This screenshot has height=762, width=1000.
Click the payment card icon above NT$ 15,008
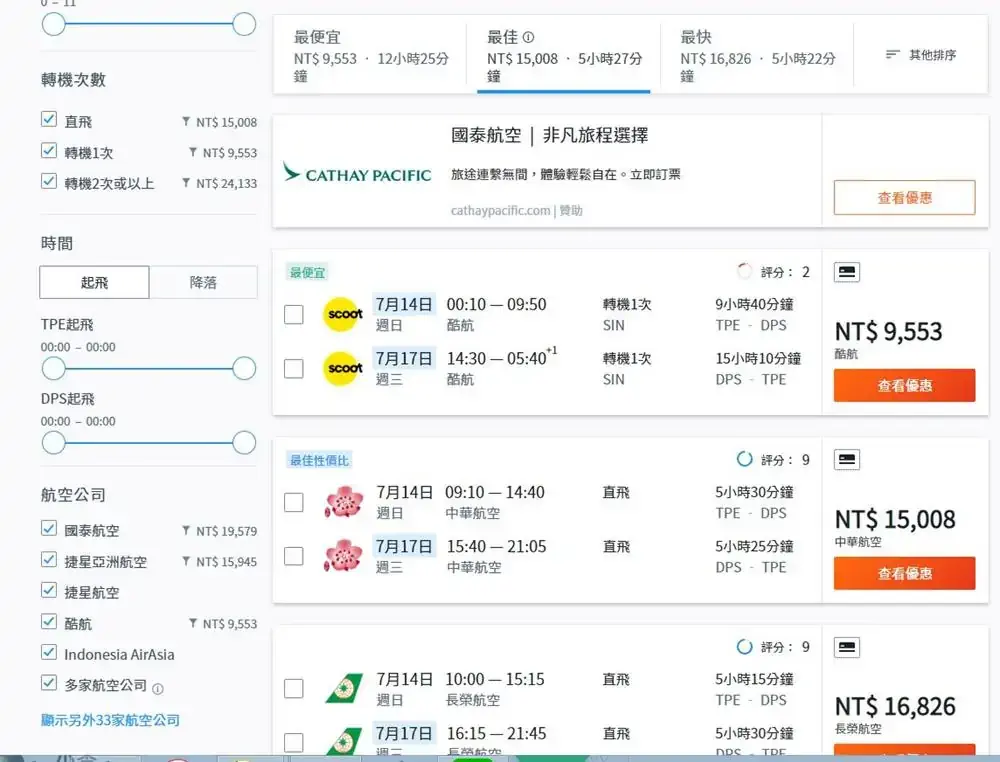pos(847,460)
